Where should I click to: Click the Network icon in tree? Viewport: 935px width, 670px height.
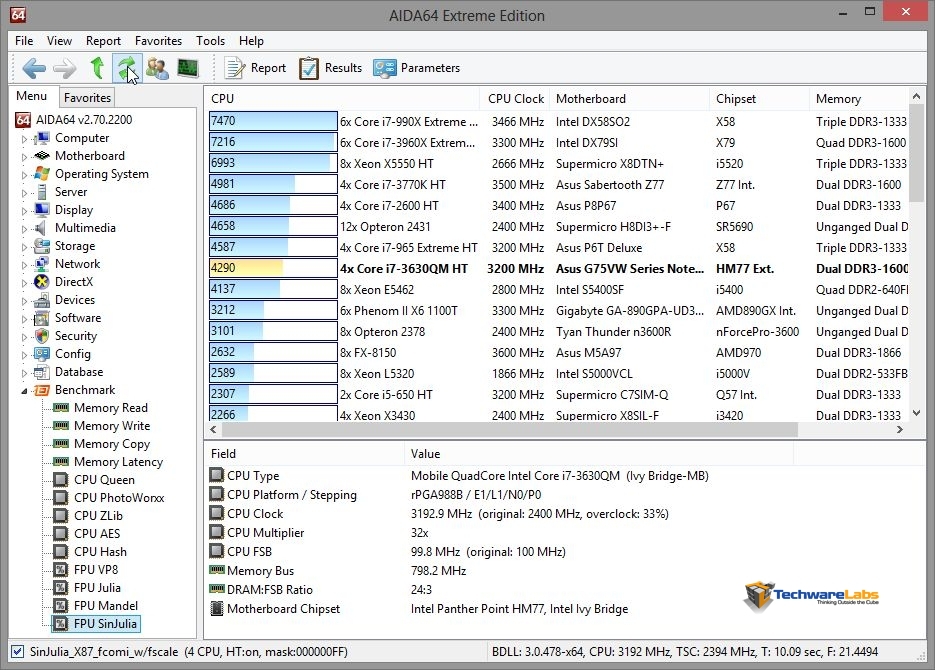(42, 263)
